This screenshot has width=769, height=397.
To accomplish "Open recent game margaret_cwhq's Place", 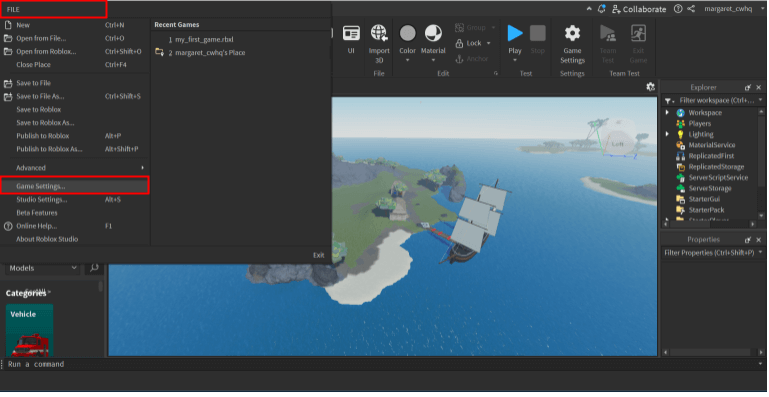I will click(x=206, y=53).
